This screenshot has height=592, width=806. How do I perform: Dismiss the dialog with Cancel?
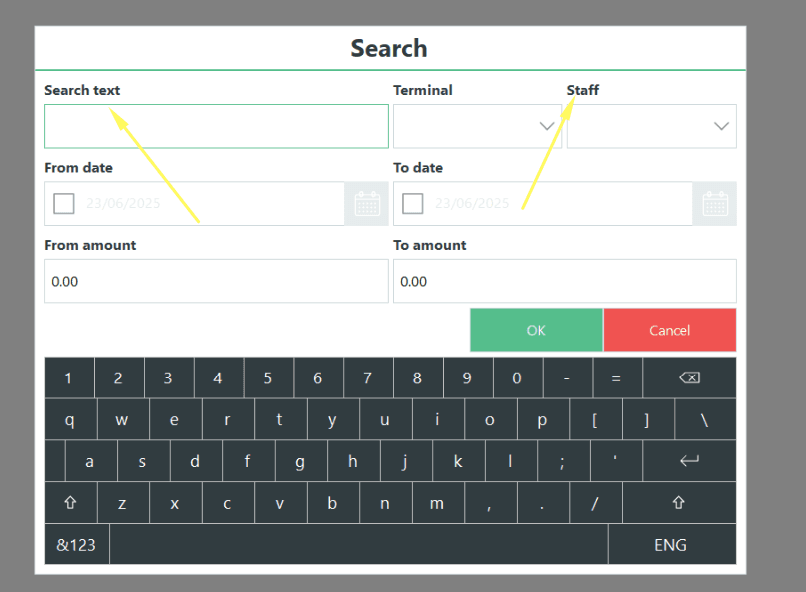click(x=669, y=329)
